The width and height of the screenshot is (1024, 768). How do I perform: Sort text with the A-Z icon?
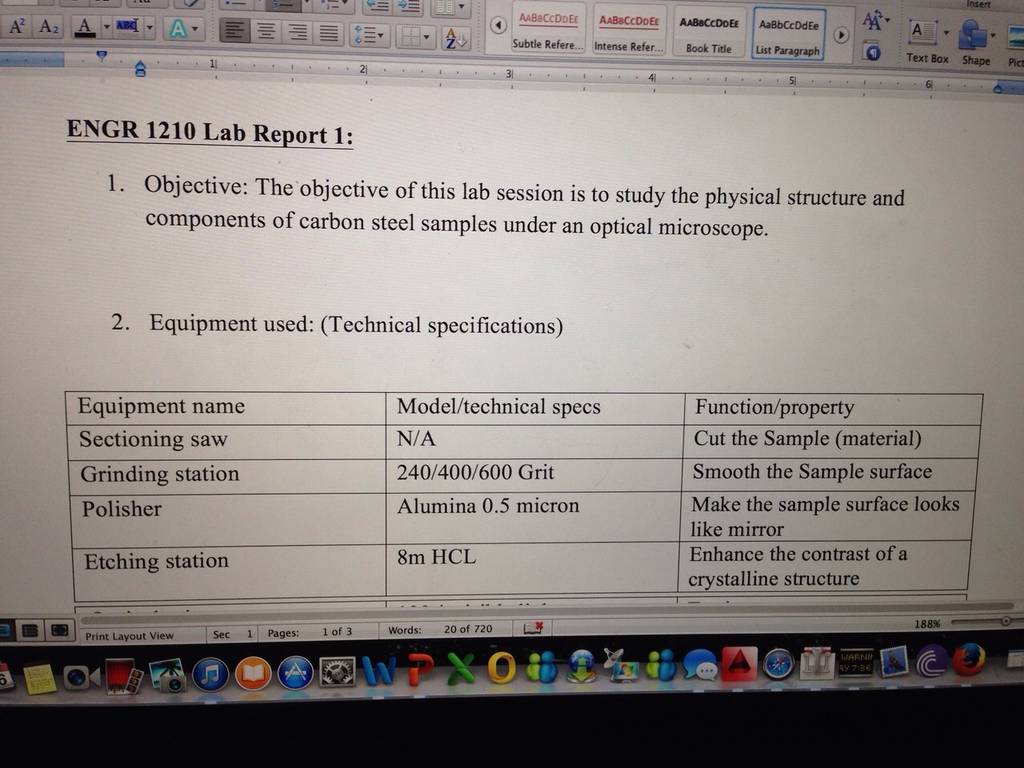pos(455,39)
